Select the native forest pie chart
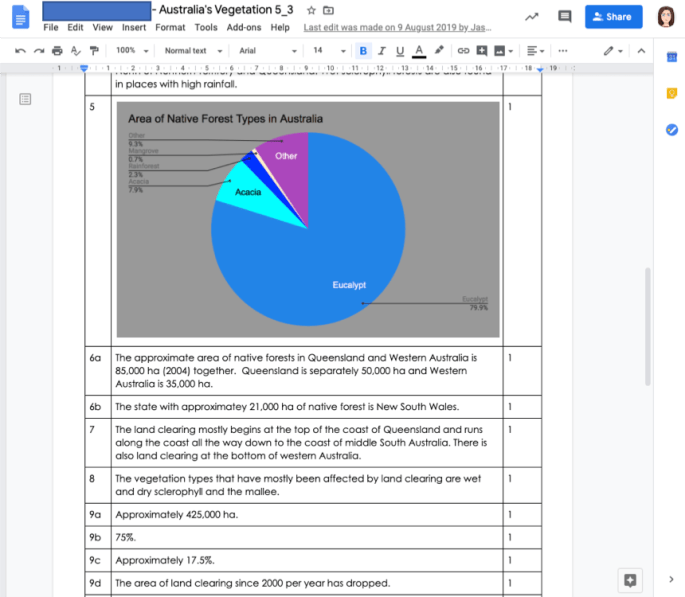Screen dimensions: 685x597 (308, 220)
